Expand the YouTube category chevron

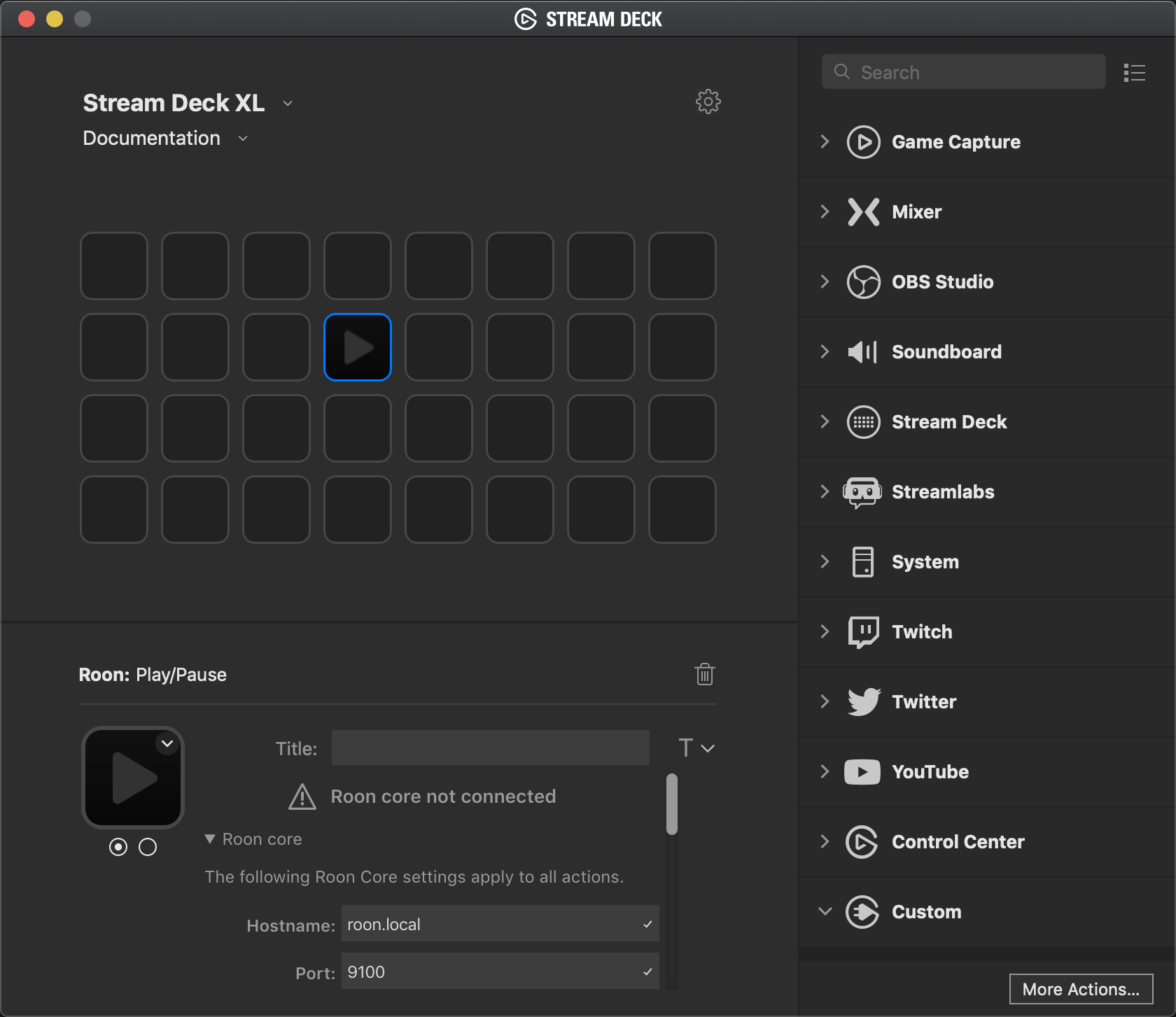point(825,771)
